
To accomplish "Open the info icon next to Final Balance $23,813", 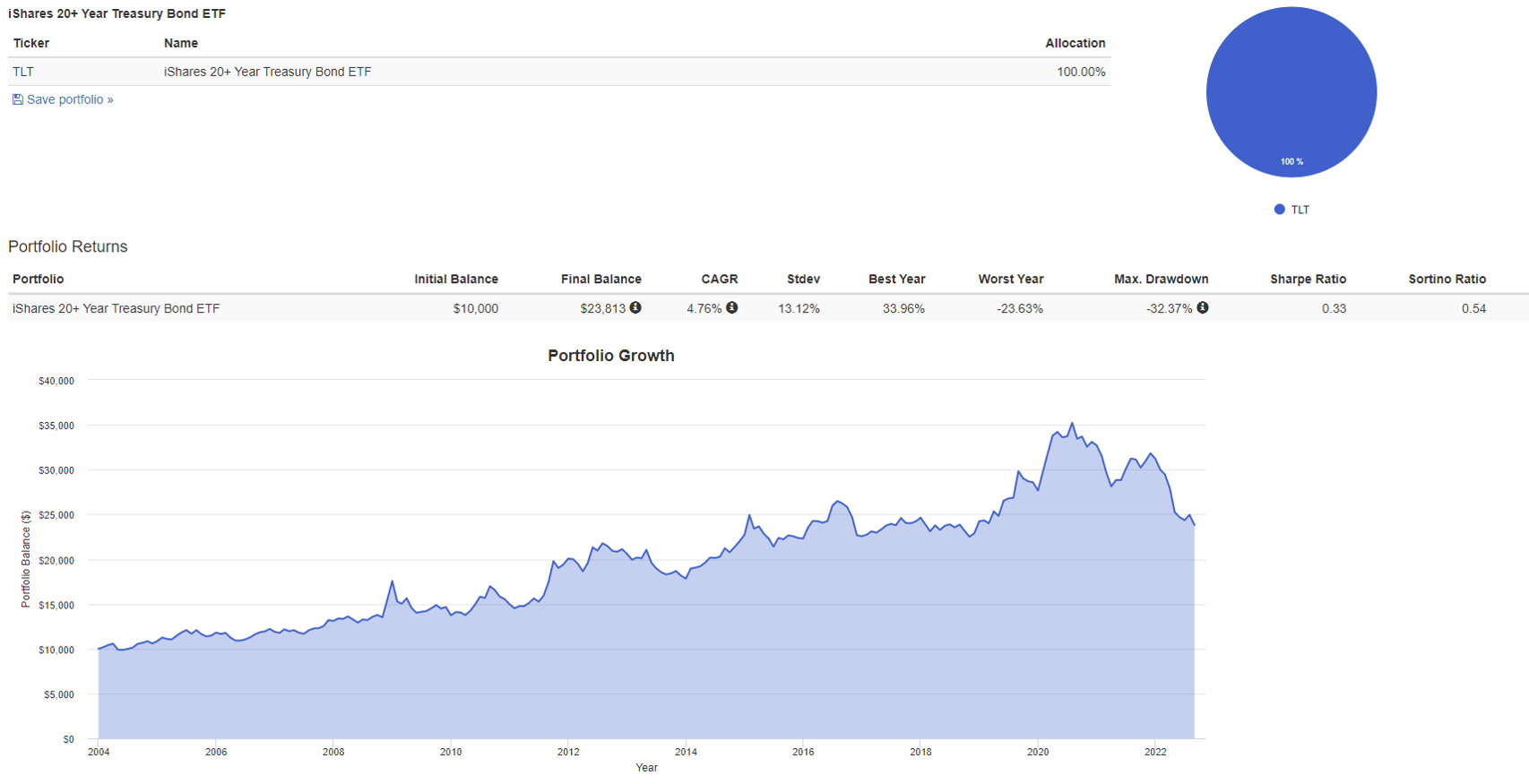I will point(635,307).
